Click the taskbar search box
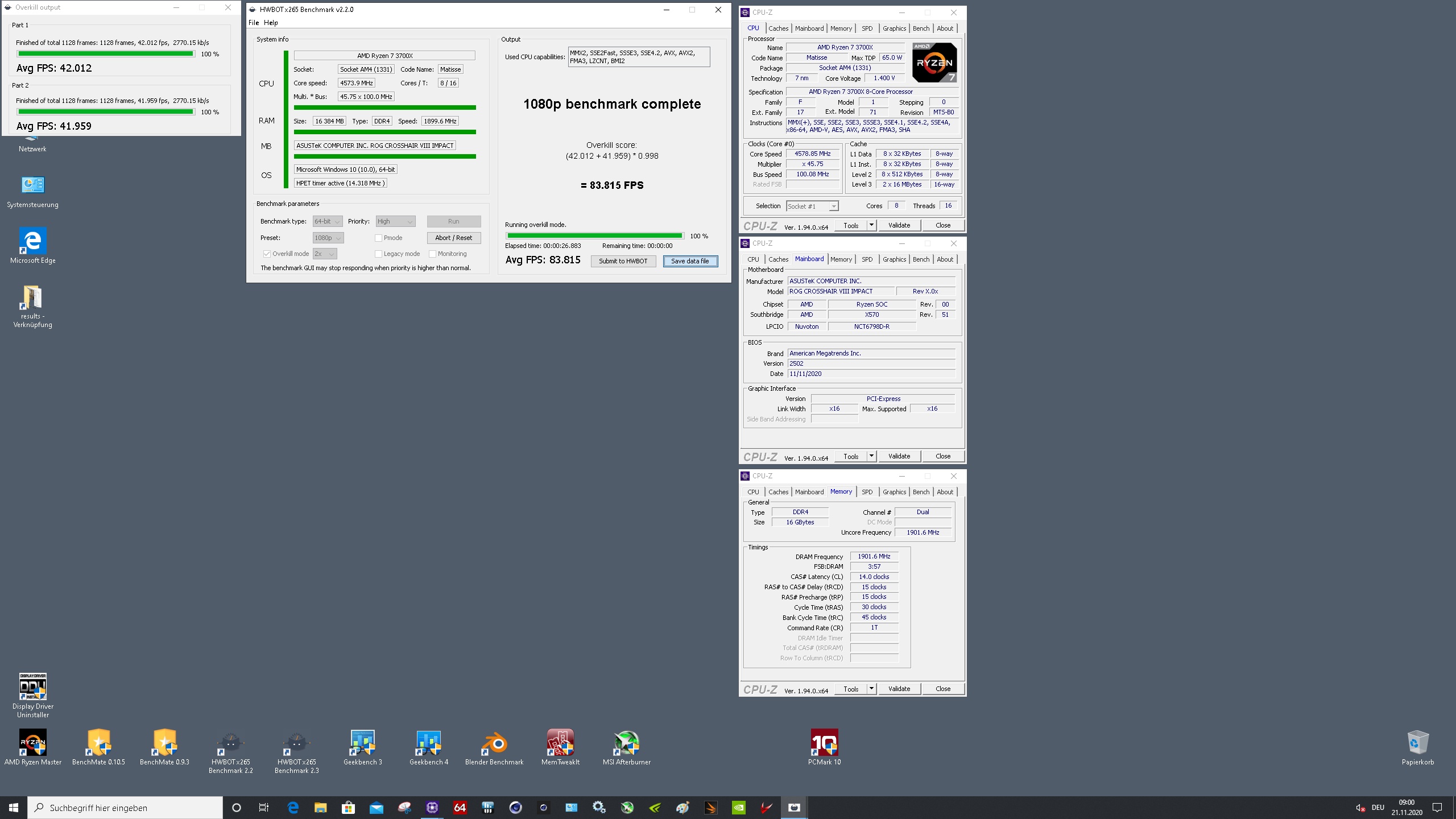The image size is (1456, 819). pos(125,808)
